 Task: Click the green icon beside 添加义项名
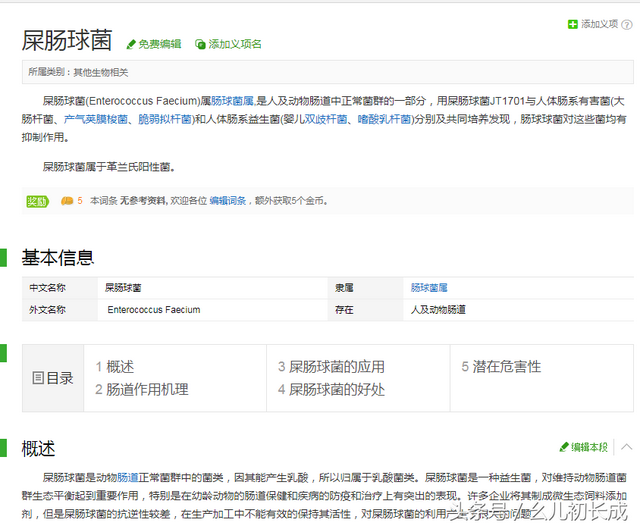[x=200, y=44]
